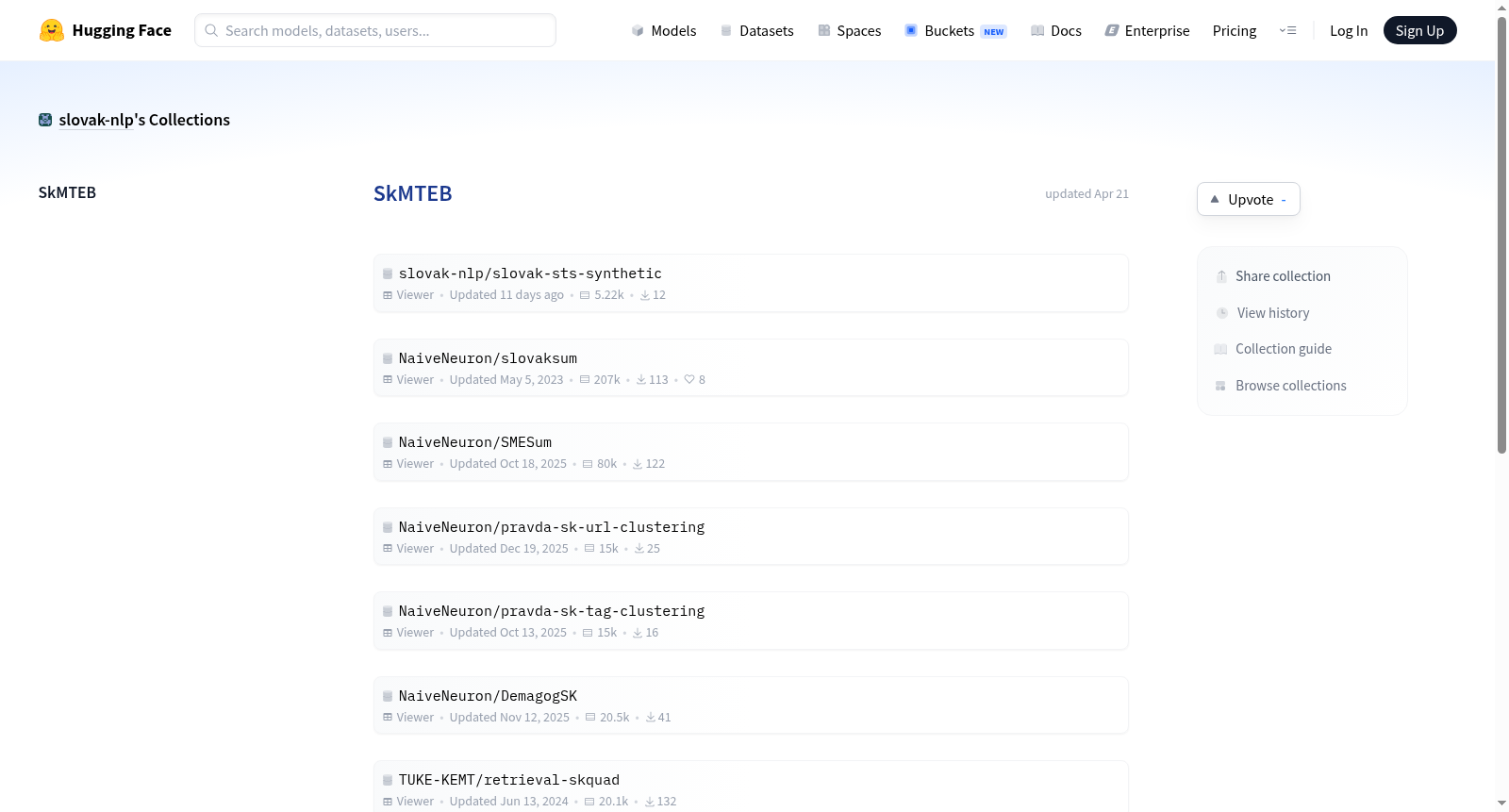The height and width of the screenshot is (812, 1509).
Task: Click the Spaces icon in navbar
Action: [824, 30]
